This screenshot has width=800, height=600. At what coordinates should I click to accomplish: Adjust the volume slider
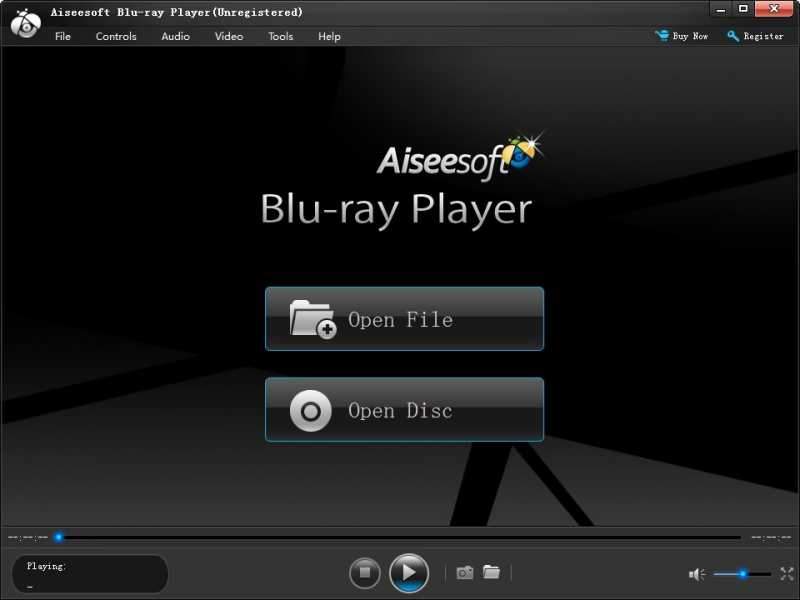click(x=741, y=574)
